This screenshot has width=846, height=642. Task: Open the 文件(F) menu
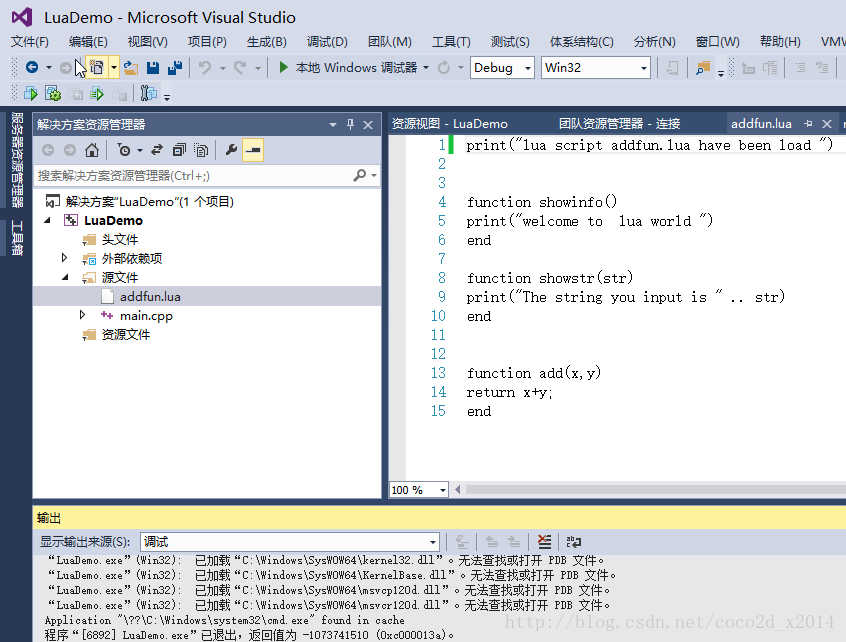[x=30, y=42]
